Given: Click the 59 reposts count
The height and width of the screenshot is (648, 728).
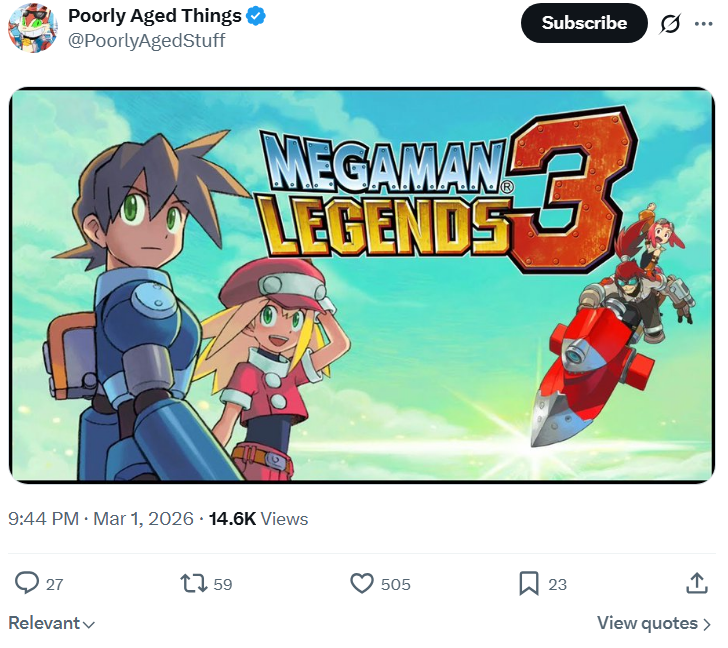Looking at the screenshot, I should point(222,584).
